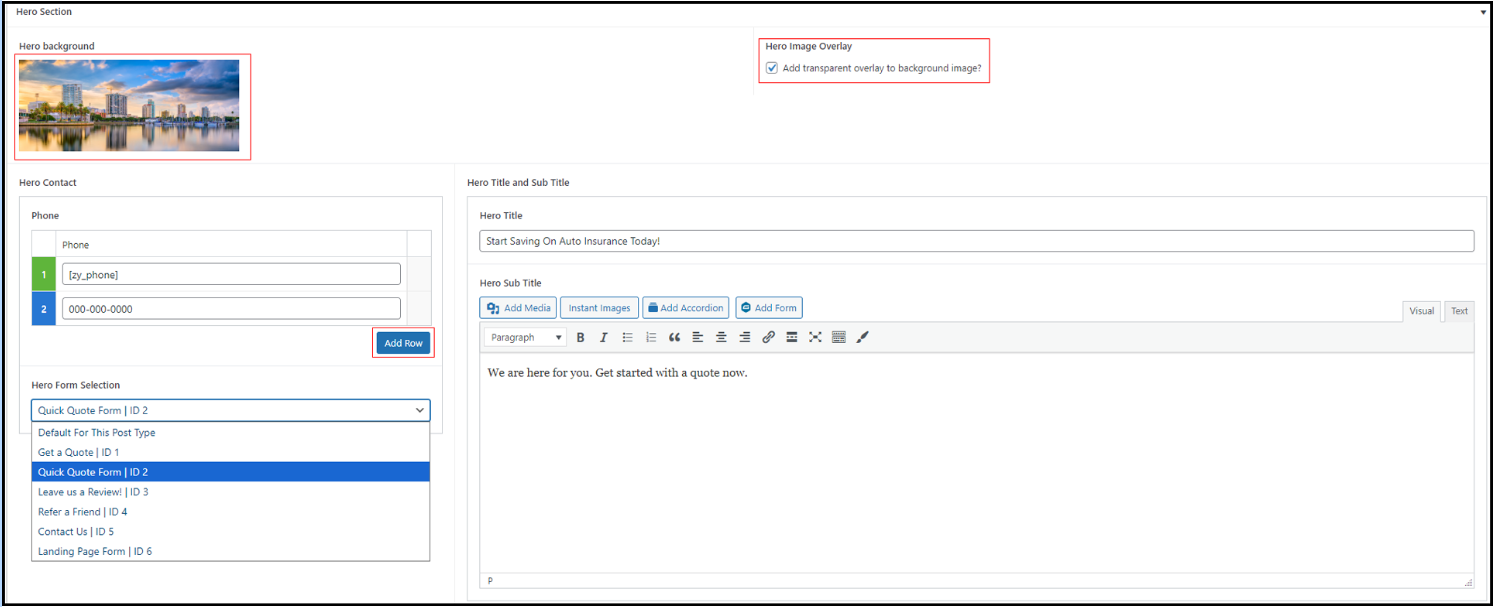Toggle transparent overlay checkbox
This screenshot has height=607, width=1494.
(x=772, y=68)
